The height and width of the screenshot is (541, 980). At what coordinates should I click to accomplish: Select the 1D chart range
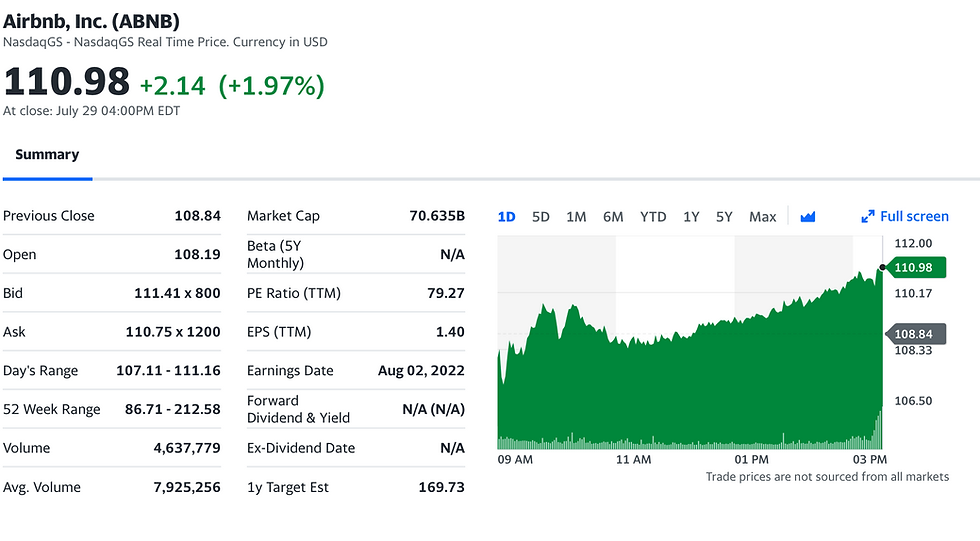click(507, 217)
